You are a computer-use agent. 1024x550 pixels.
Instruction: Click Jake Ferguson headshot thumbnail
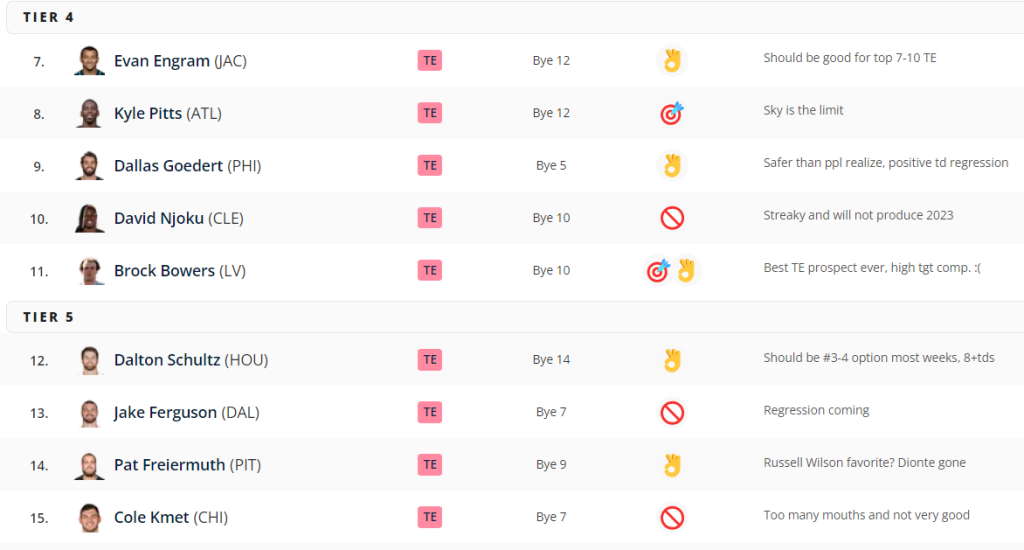pyautogui.click(x=89, y=413)
